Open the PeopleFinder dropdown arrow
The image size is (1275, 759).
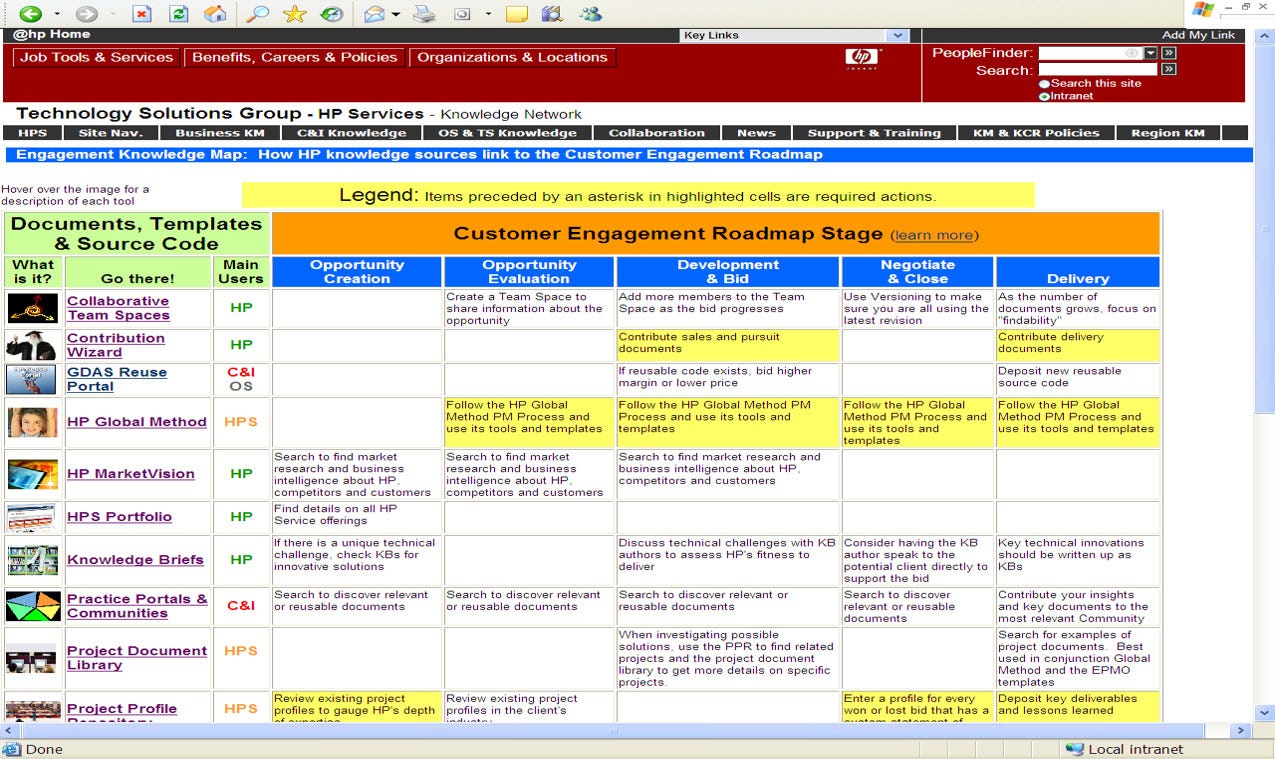1151,53
